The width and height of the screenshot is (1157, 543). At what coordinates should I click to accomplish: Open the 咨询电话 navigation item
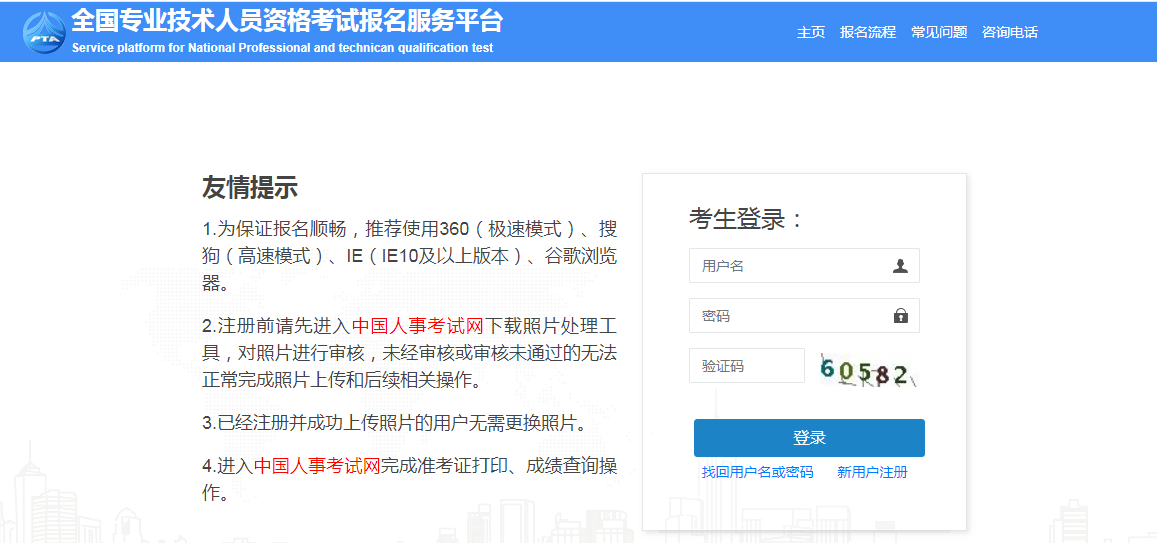tap(1009, 32)
